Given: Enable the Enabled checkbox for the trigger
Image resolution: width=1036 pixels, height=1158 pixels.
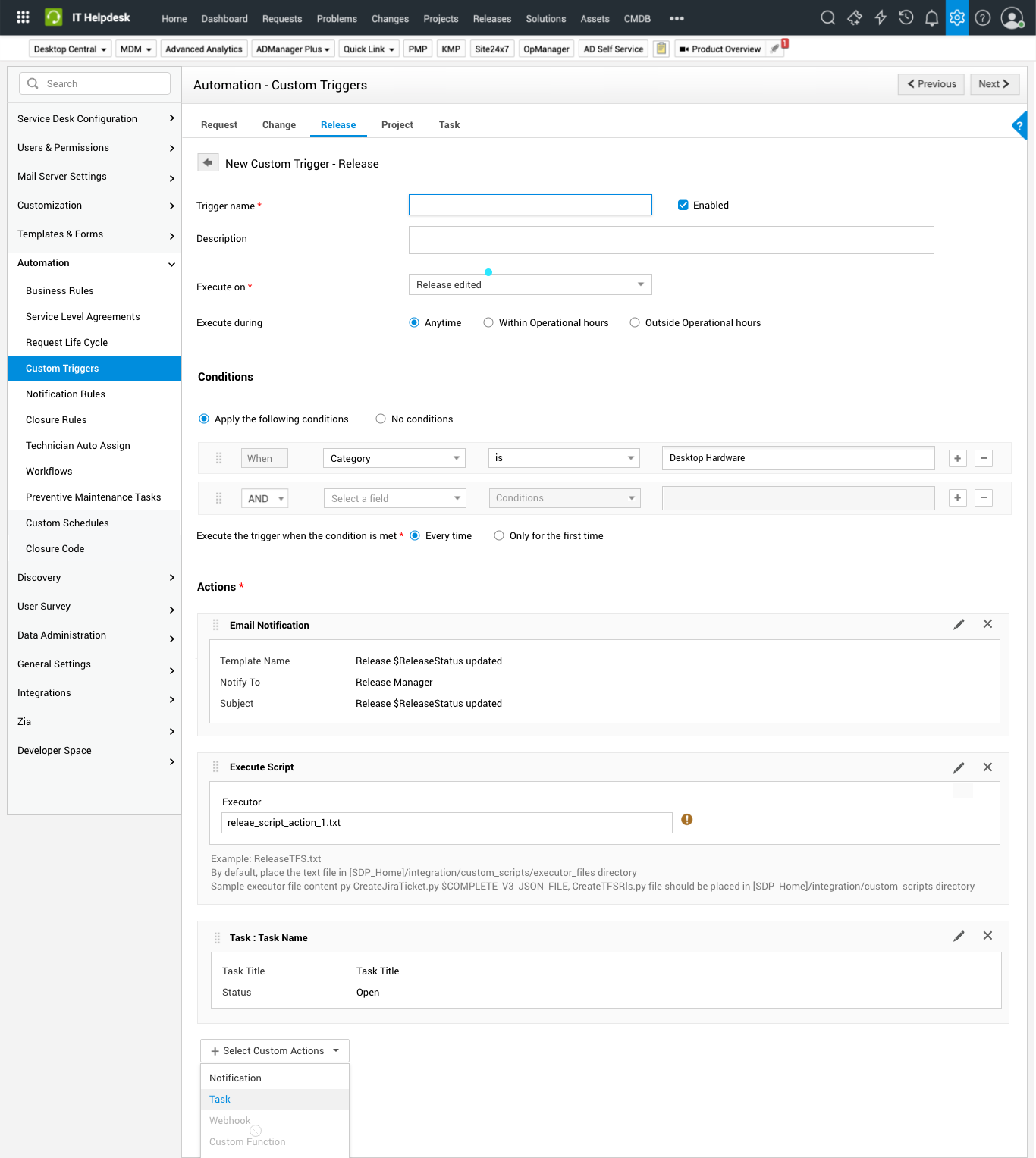Looking at the screenshot, I should (x=683, y=205).
